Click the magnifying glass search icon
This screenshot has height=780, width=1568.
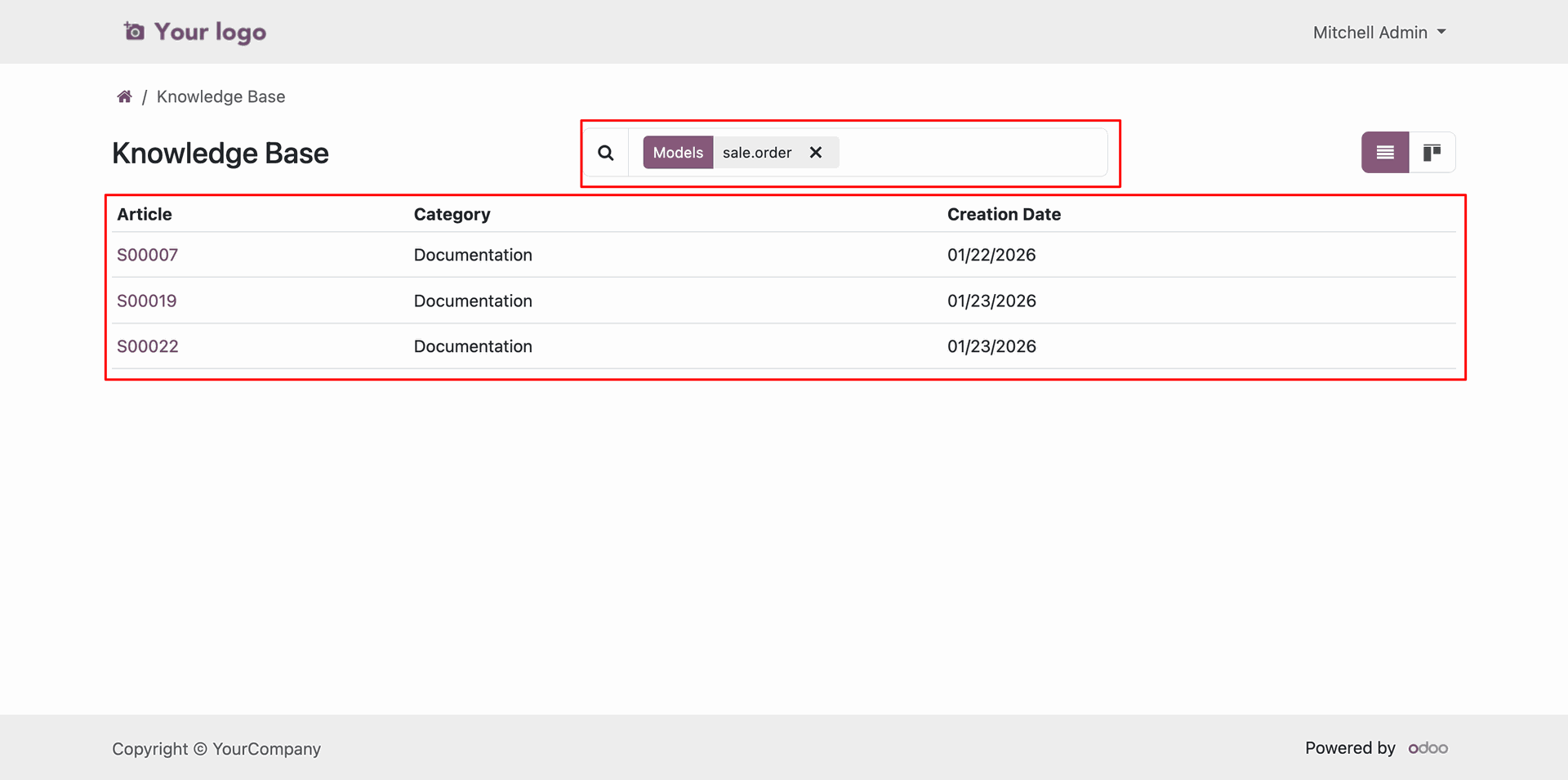point(606,153)
